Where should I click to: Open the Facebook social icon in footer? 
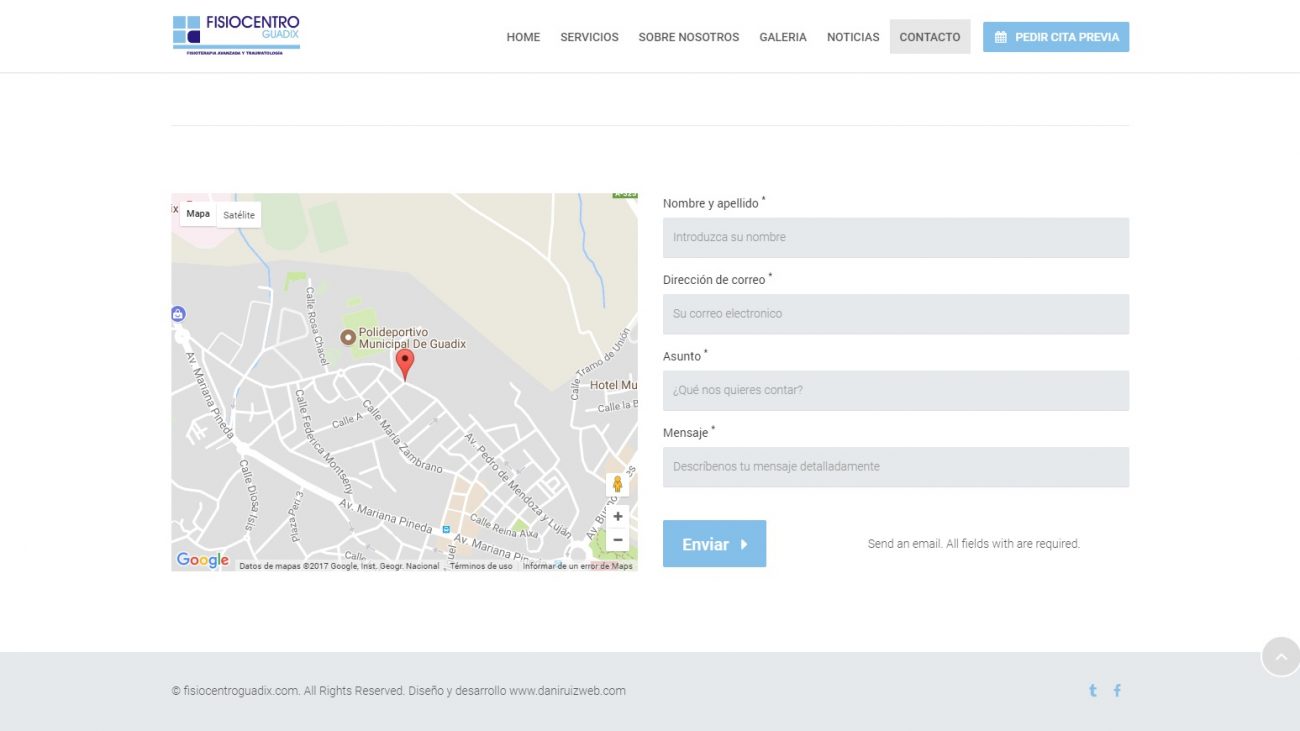pyautogui.click(x=1117, y=690)
